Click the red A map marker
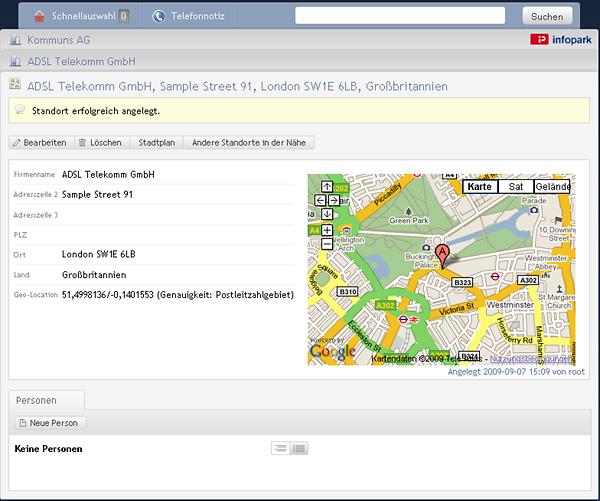Screen dimensions: 600x501 (442, 256)
